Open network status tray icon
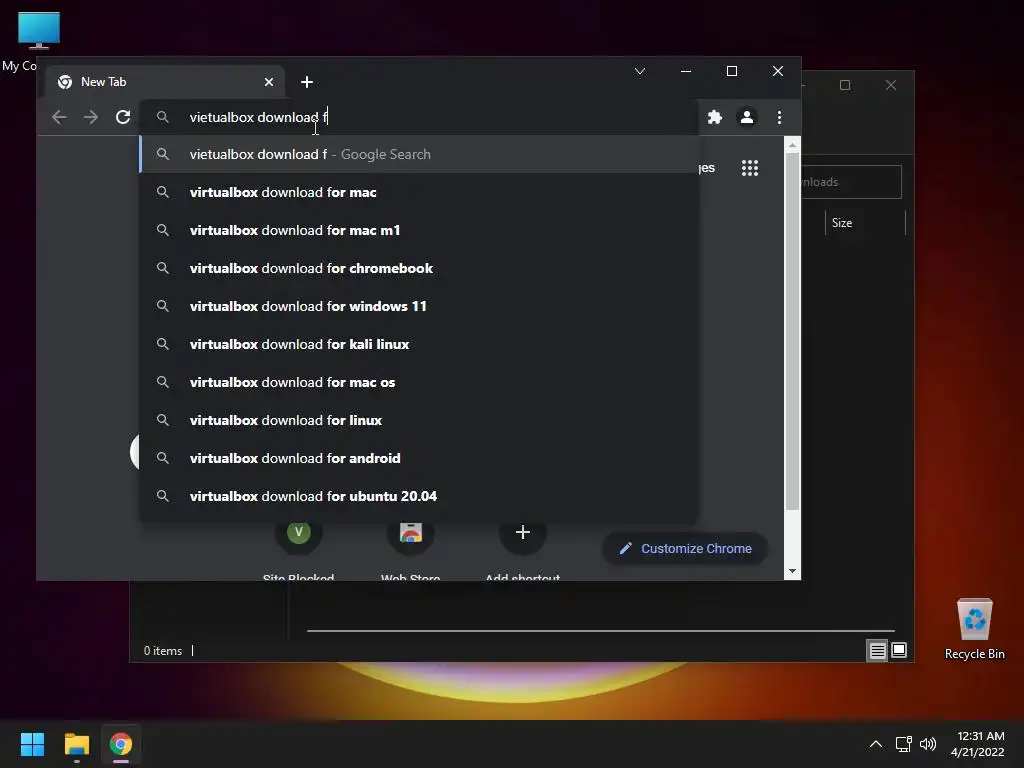 click(903, 744)
